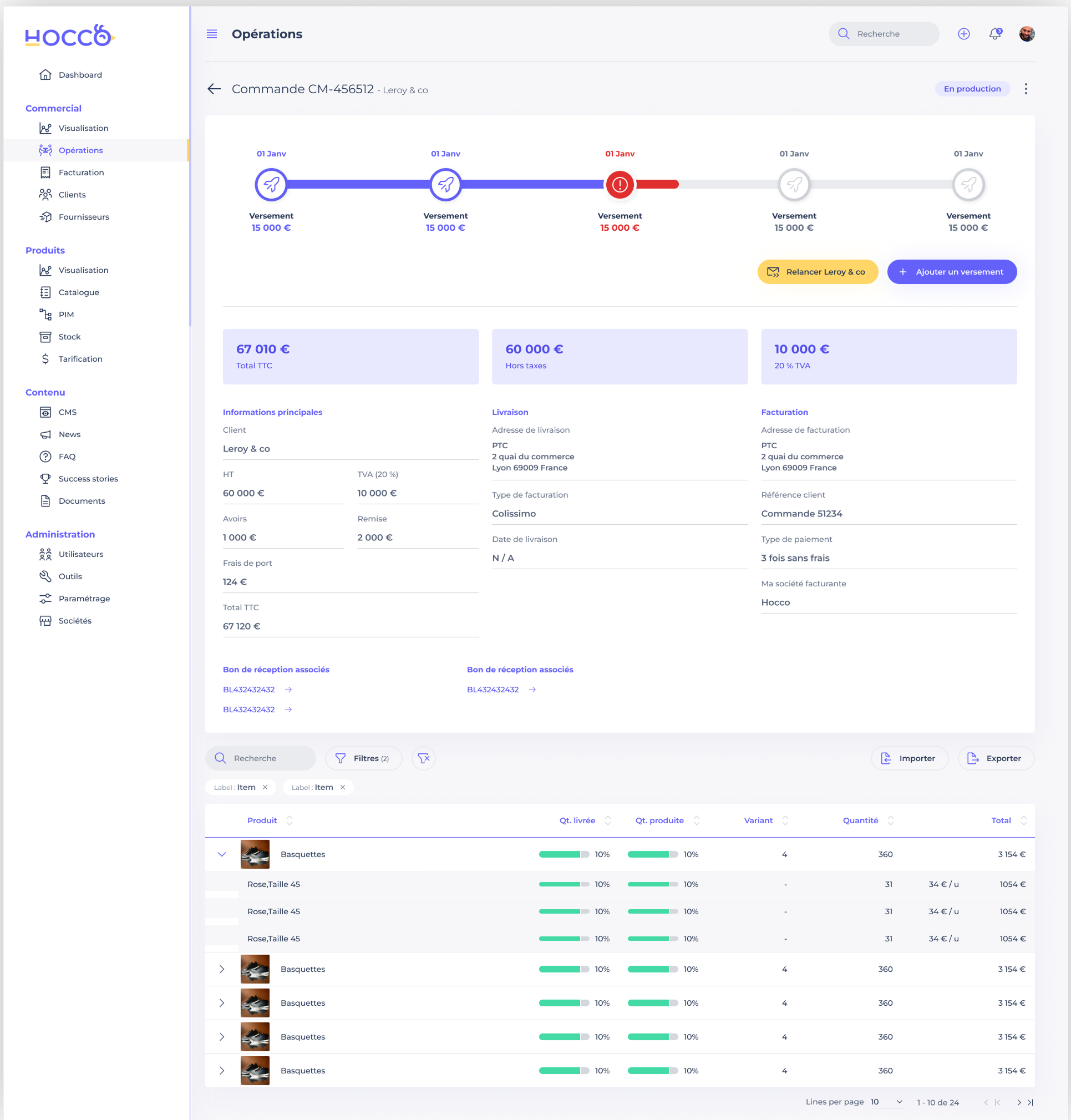
Task: Click Qt. livrée progress bar of first Basquettes
Action: [564, 854]
